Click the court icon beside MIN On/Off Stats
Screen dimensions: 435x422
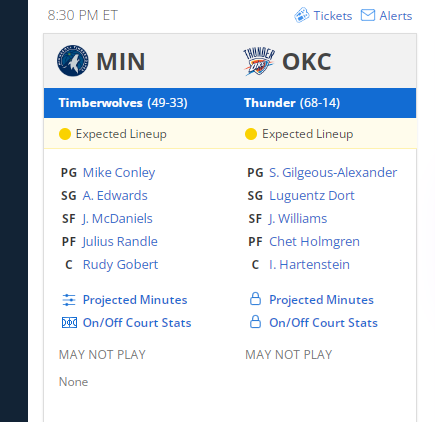pos(69,323)
